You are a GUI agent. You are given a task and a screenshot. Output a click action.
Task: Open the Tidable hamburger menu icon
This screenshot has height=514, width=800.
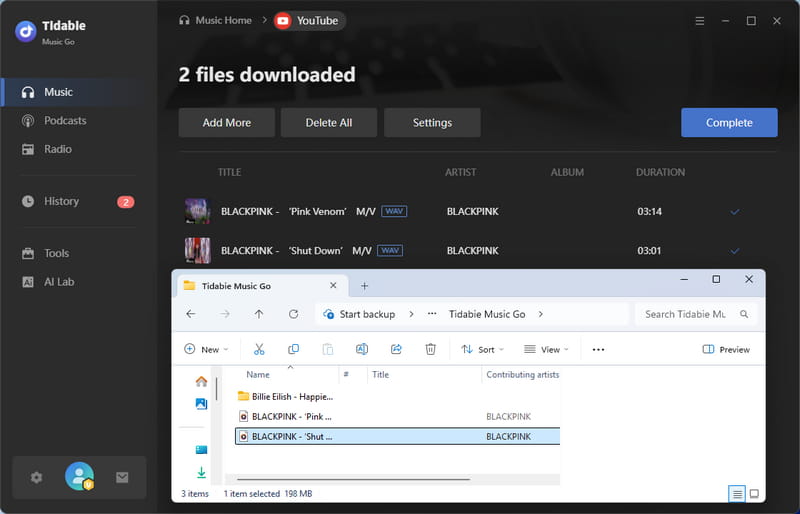700,21
